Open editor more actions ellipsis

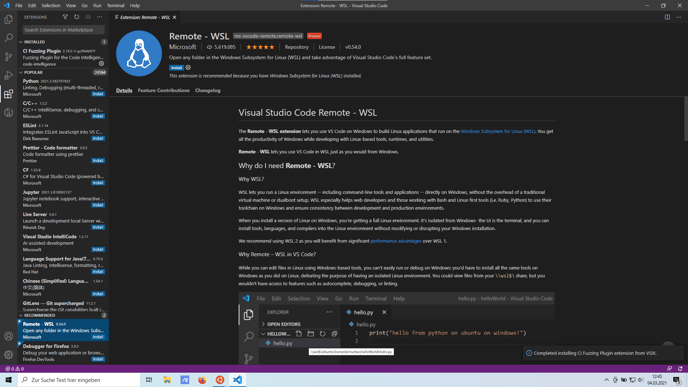coord(678,17)
